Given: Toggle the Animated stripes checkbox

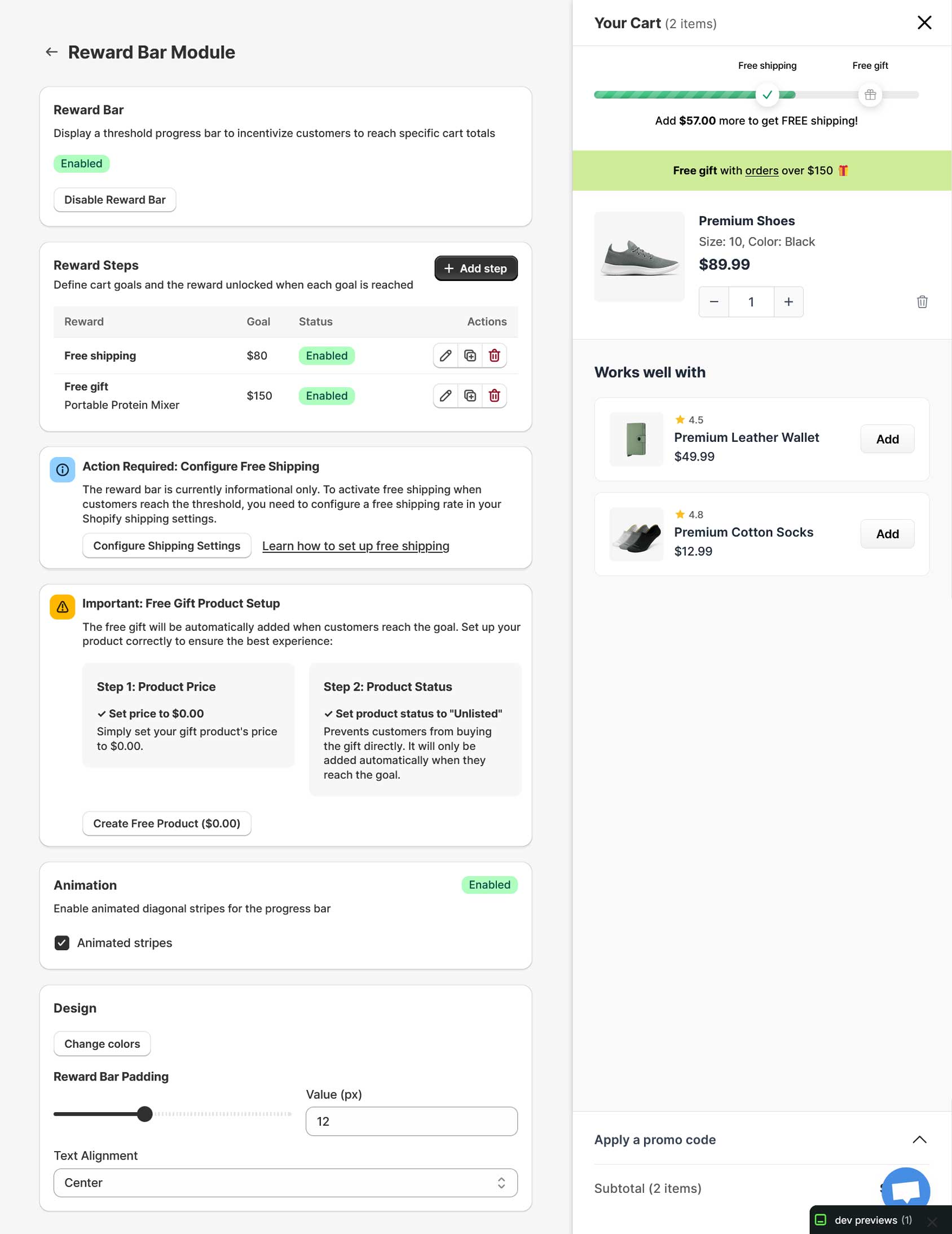Looking at the screenshot, I should (62, 942).
